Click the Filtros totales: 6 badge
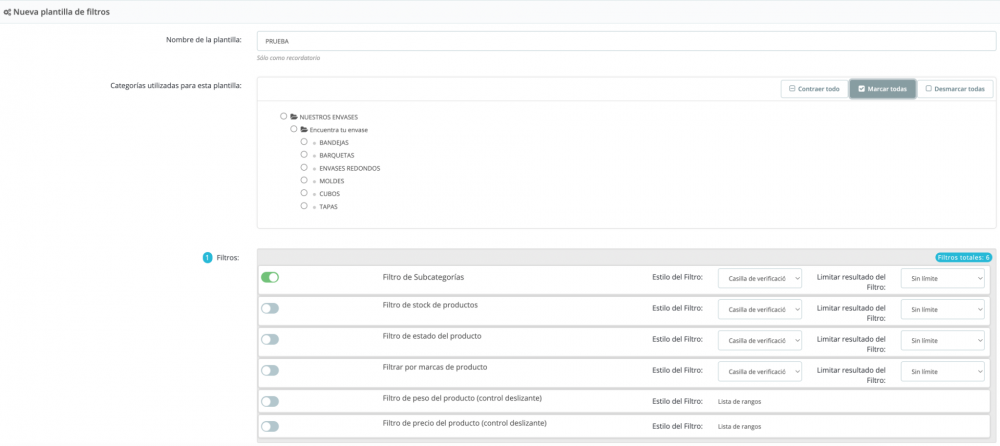This screenshot has height=446, width=1000. [963, 257]
